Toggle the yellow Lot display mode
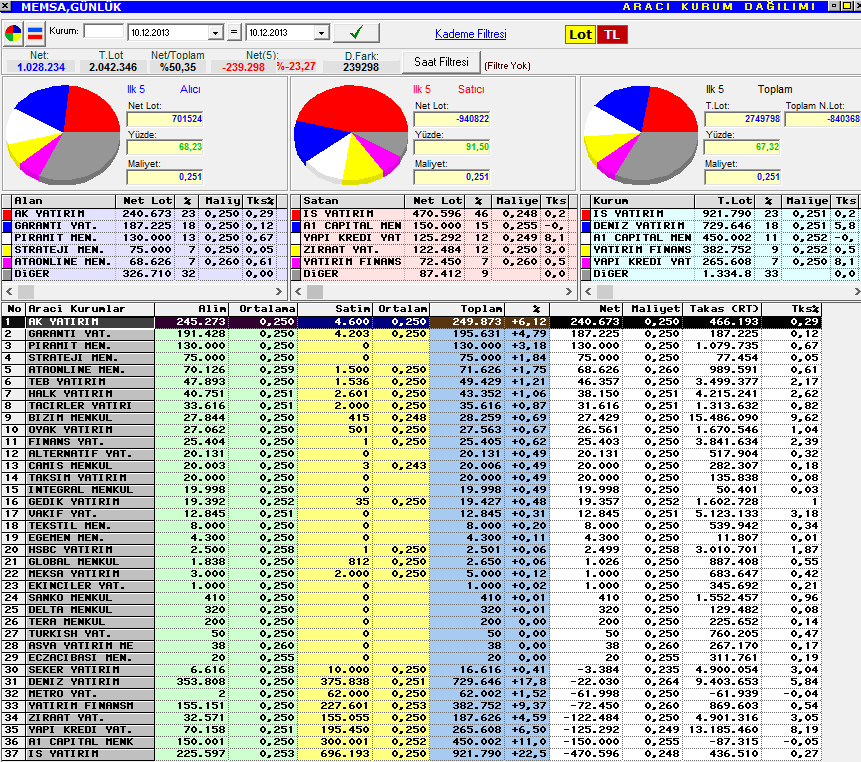This screenshot has height=762, width=861. [x=580, y=35]
